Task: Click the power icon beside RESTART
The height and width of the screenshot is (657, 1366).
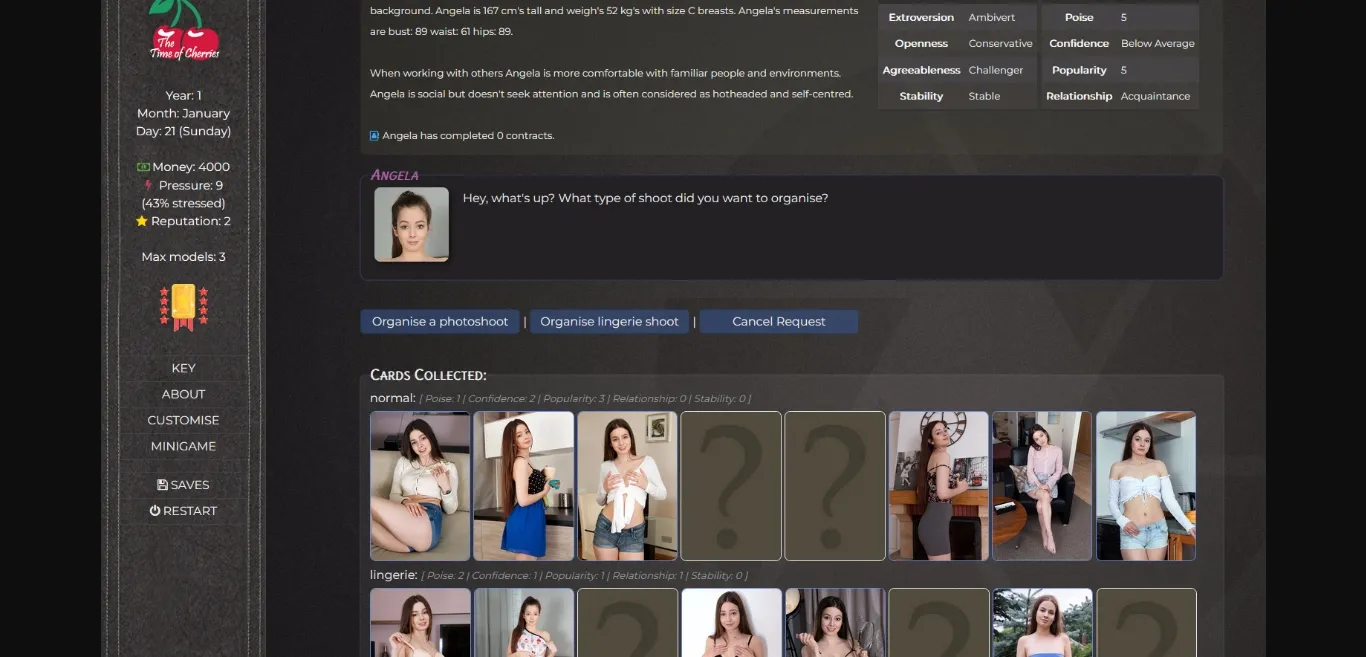Action: (x=155, y=511)
